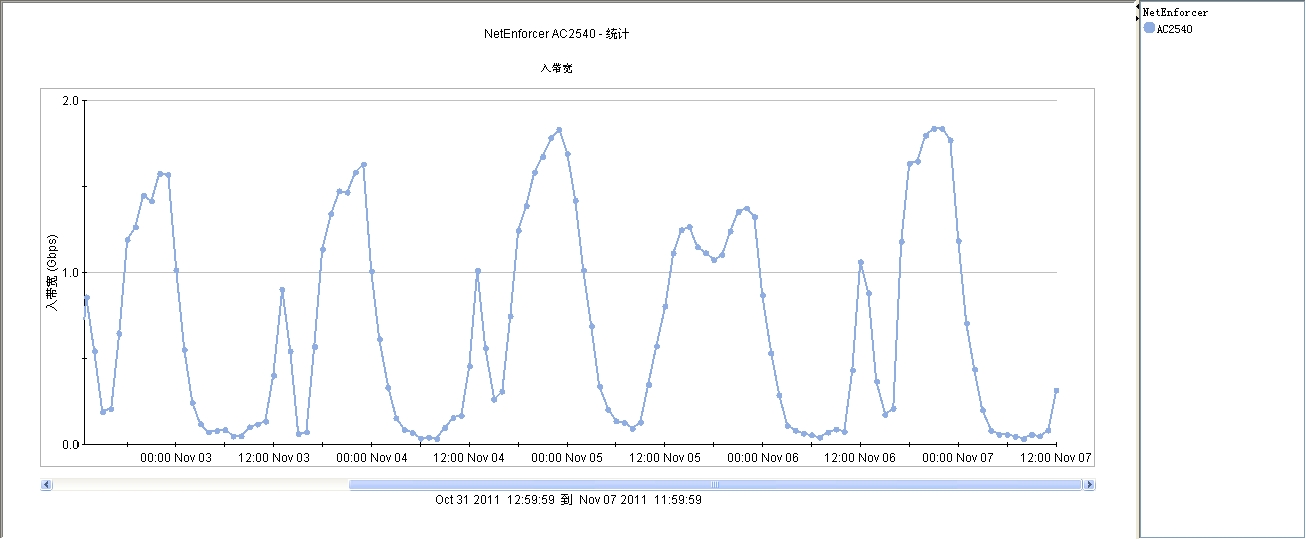Click the scrollbar right arrow button

point(1089,485)
